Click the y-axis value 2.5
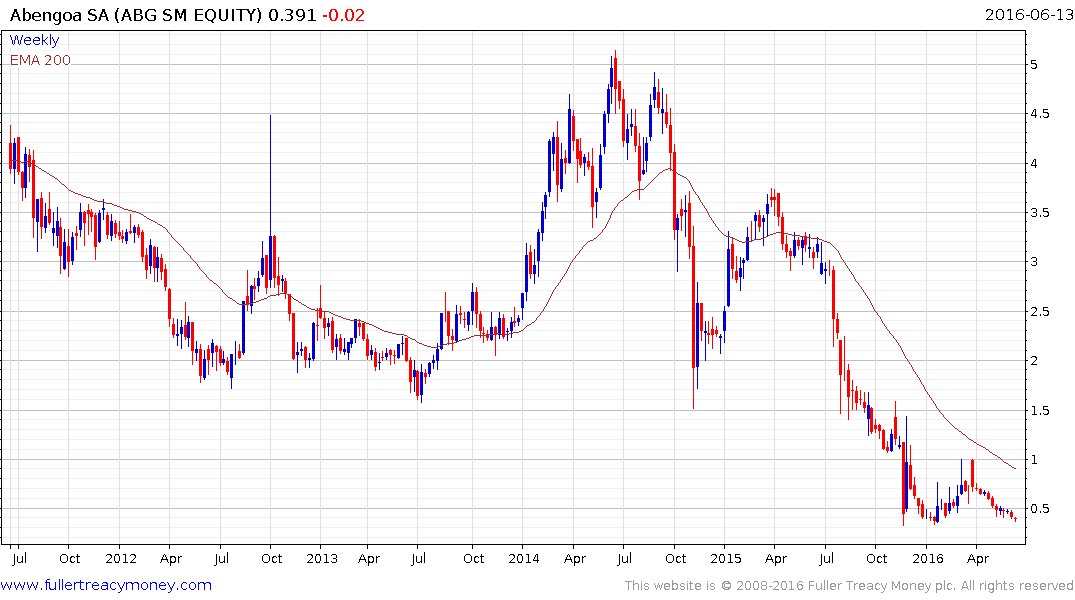Screen dimensions: 1075x600 click(1040, 311)
